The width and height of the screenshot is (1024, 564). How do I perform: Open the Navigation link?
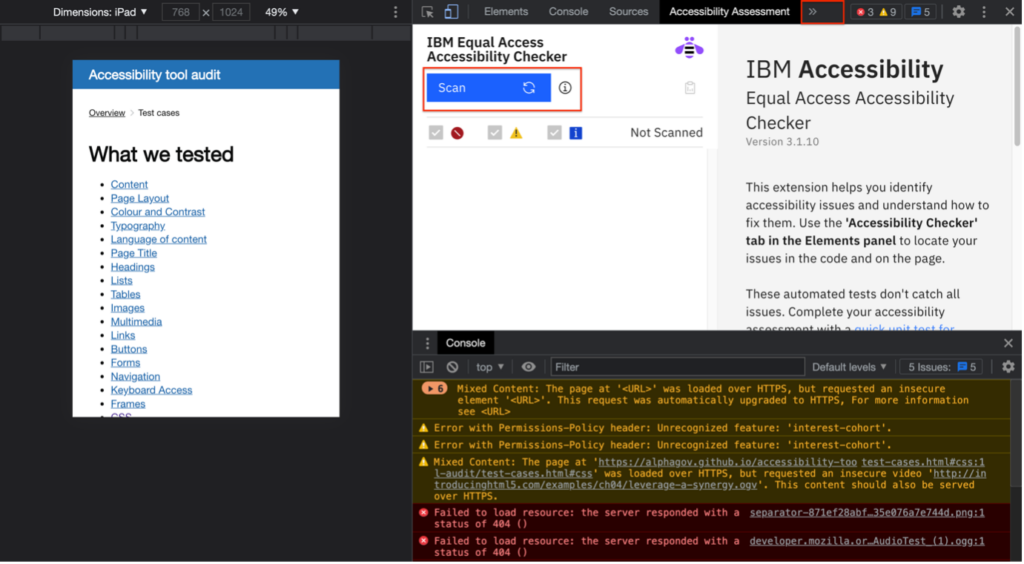135,377
